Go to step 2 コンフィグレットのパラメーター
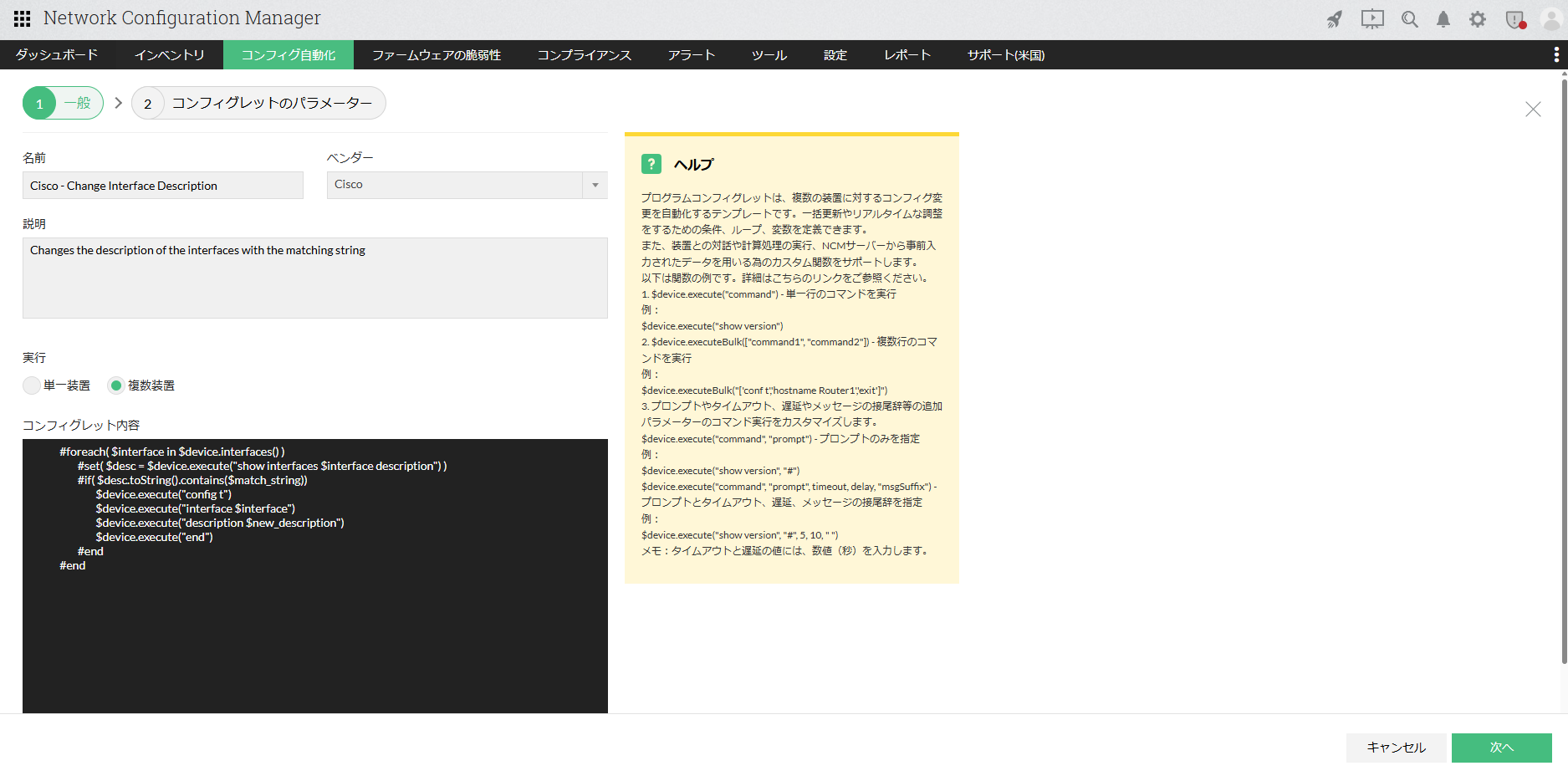Viewport: 1568px width, 776px height. coord(258,103)
